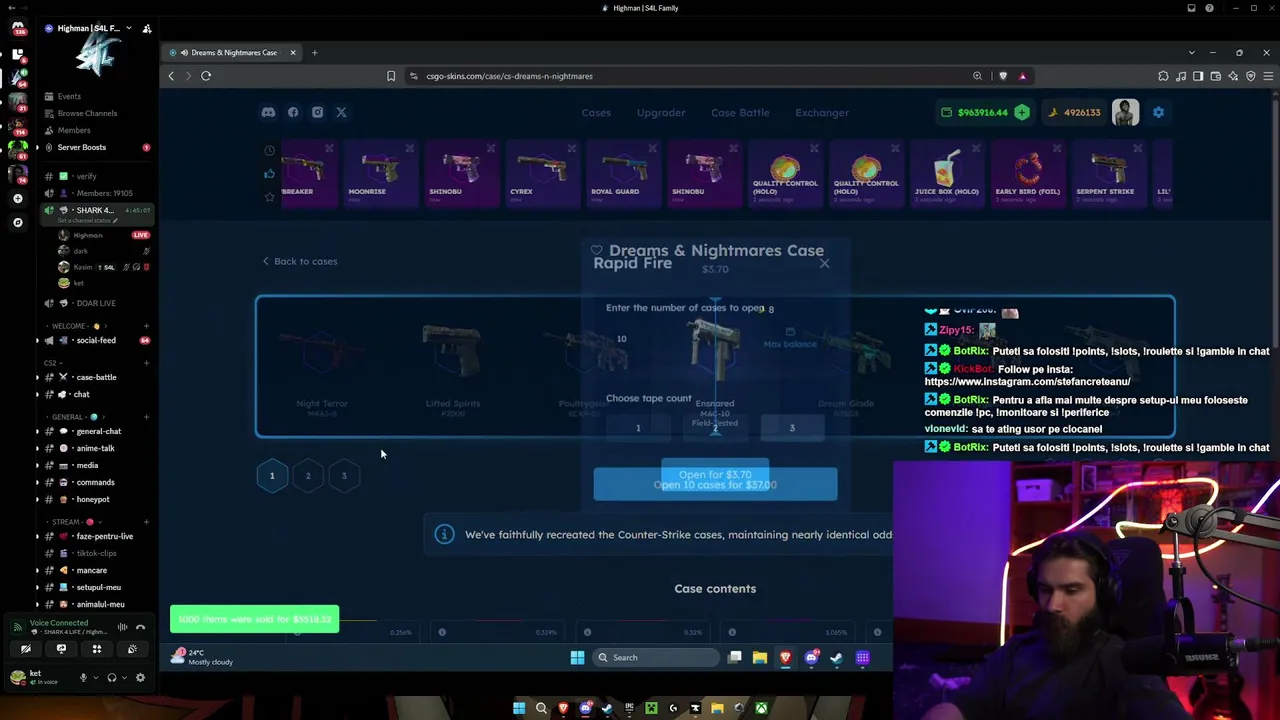
Task: Open the general-chat channel
Action: tap(98, 432)
